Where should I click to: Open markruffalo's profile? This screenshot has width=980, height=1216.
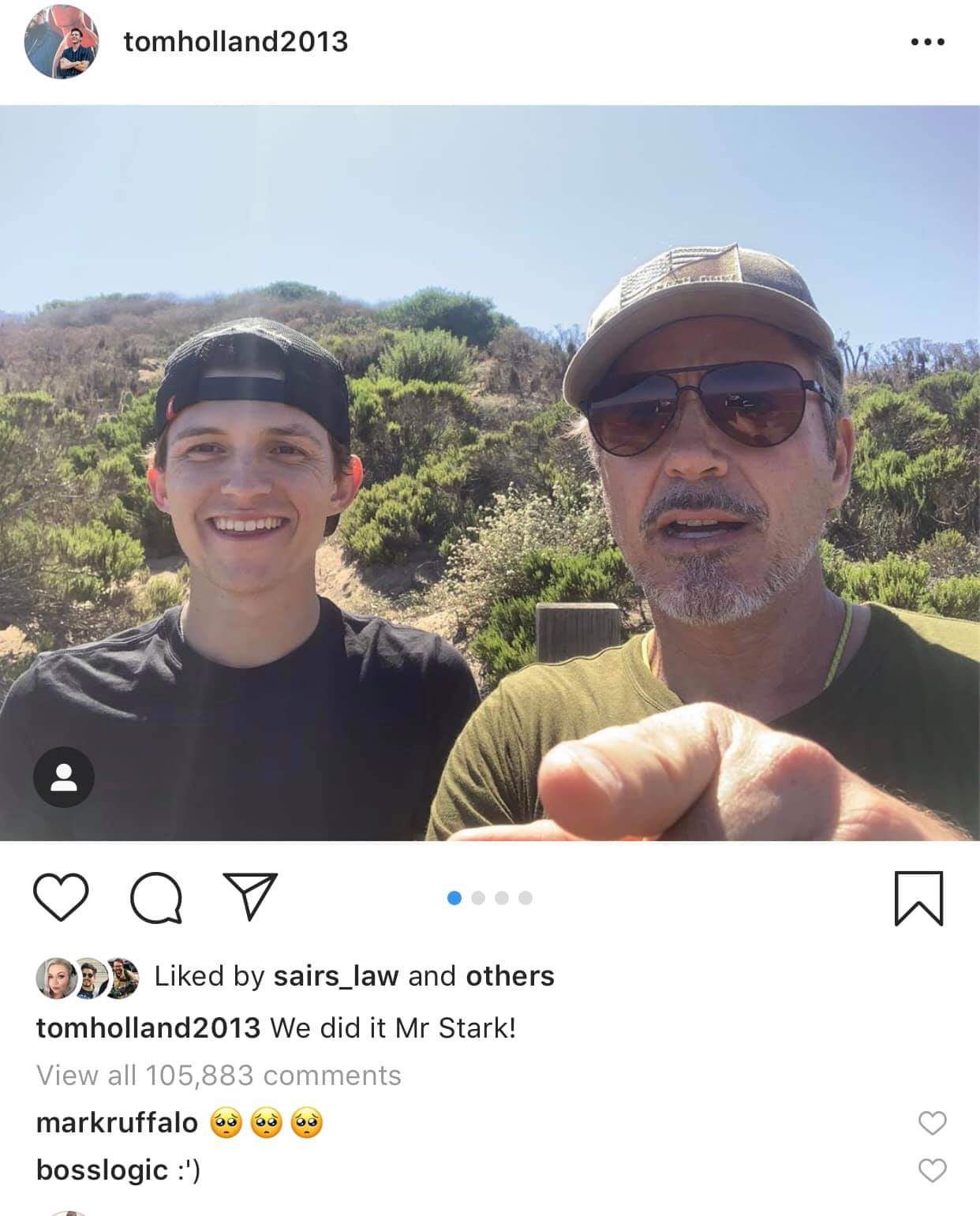pos(117,1122)
